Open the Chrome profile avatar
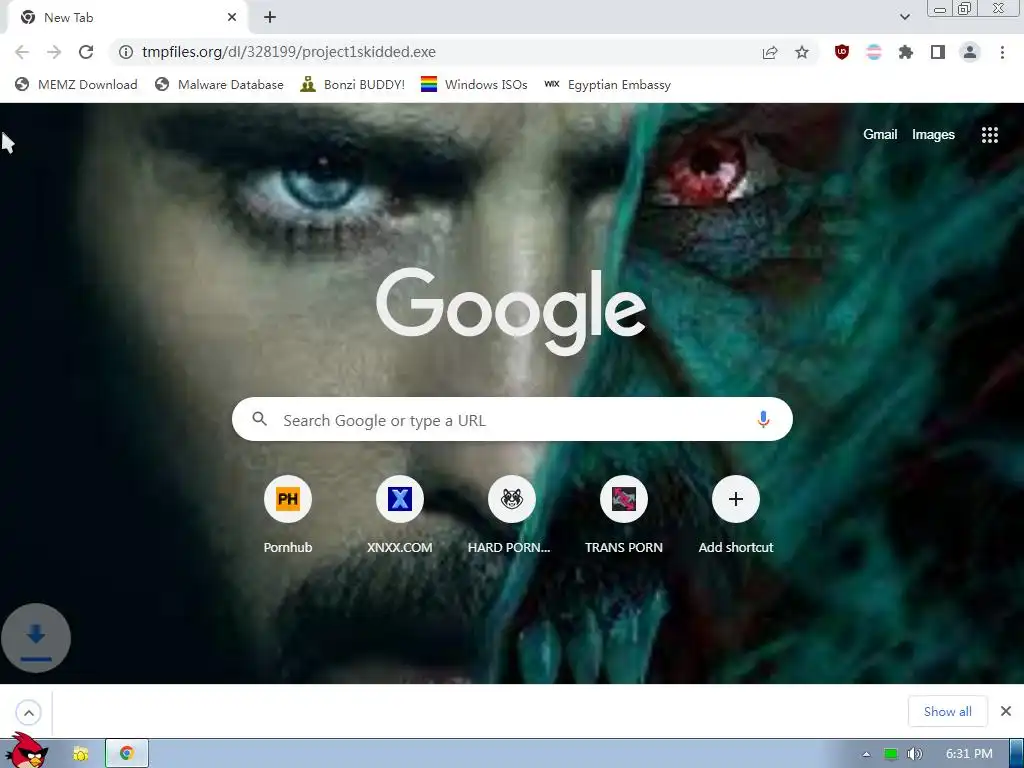The width and height of the screenshot is (1024, 768). [x=970, y=52]
